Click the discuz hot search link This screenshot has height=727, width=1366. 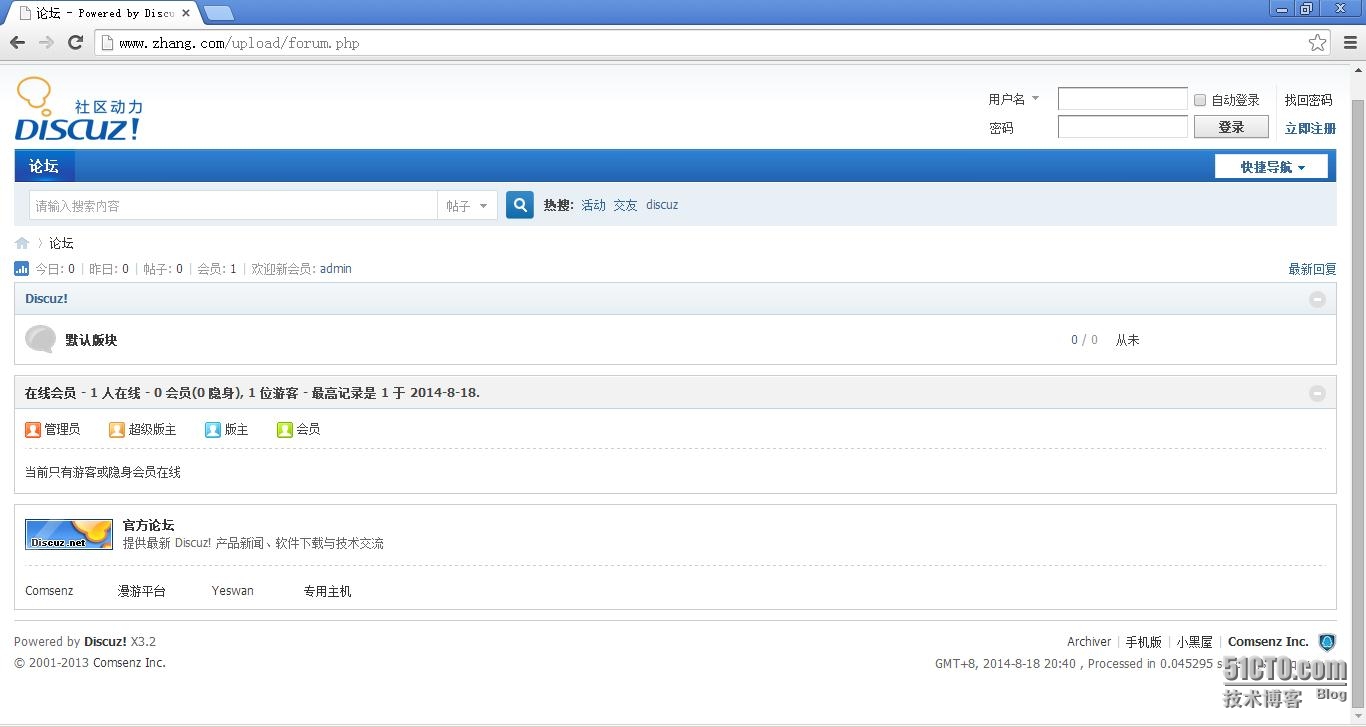point(662,205)
